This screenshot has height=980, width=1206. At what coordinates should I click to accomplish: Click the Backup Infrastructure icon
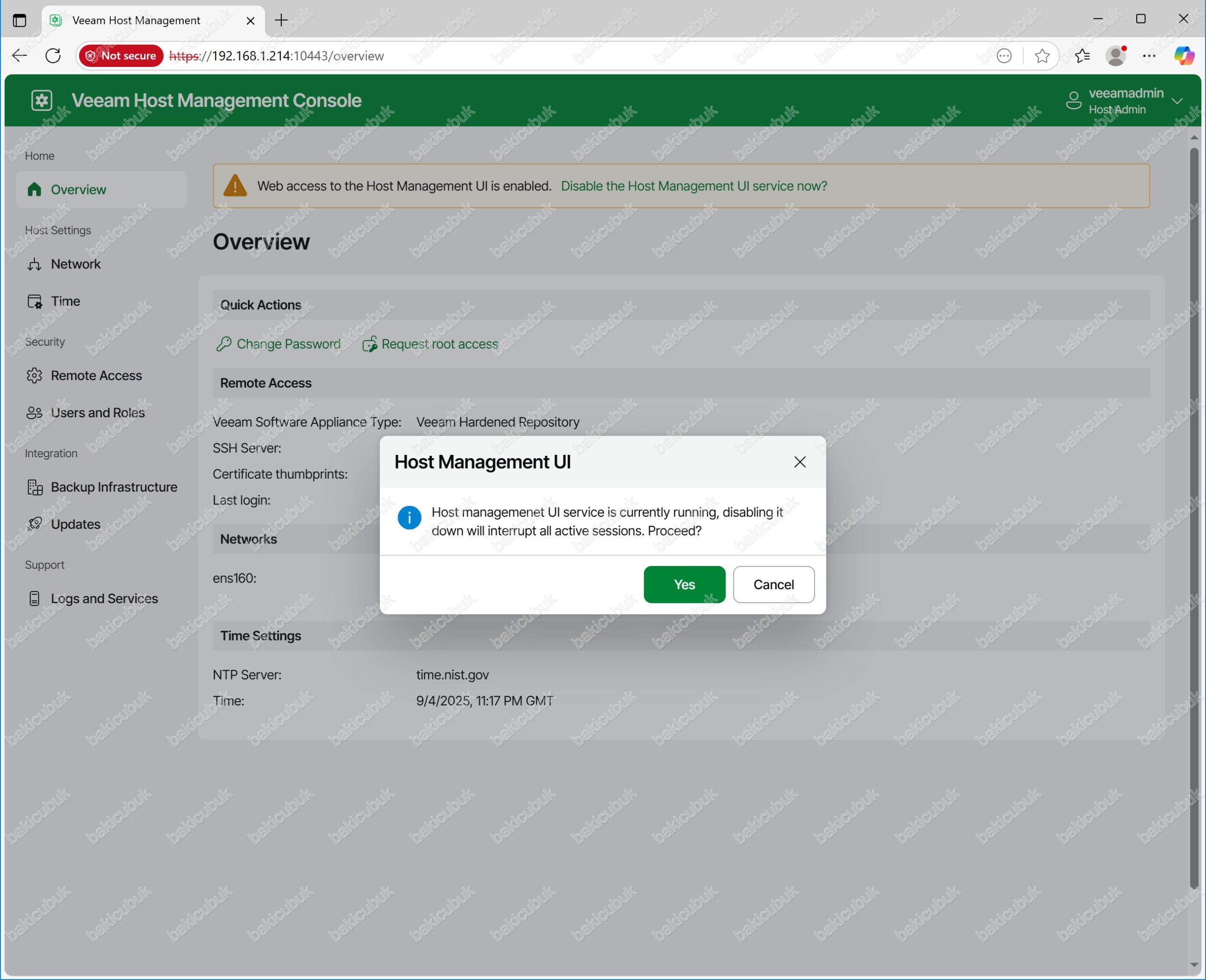[35, 487]
